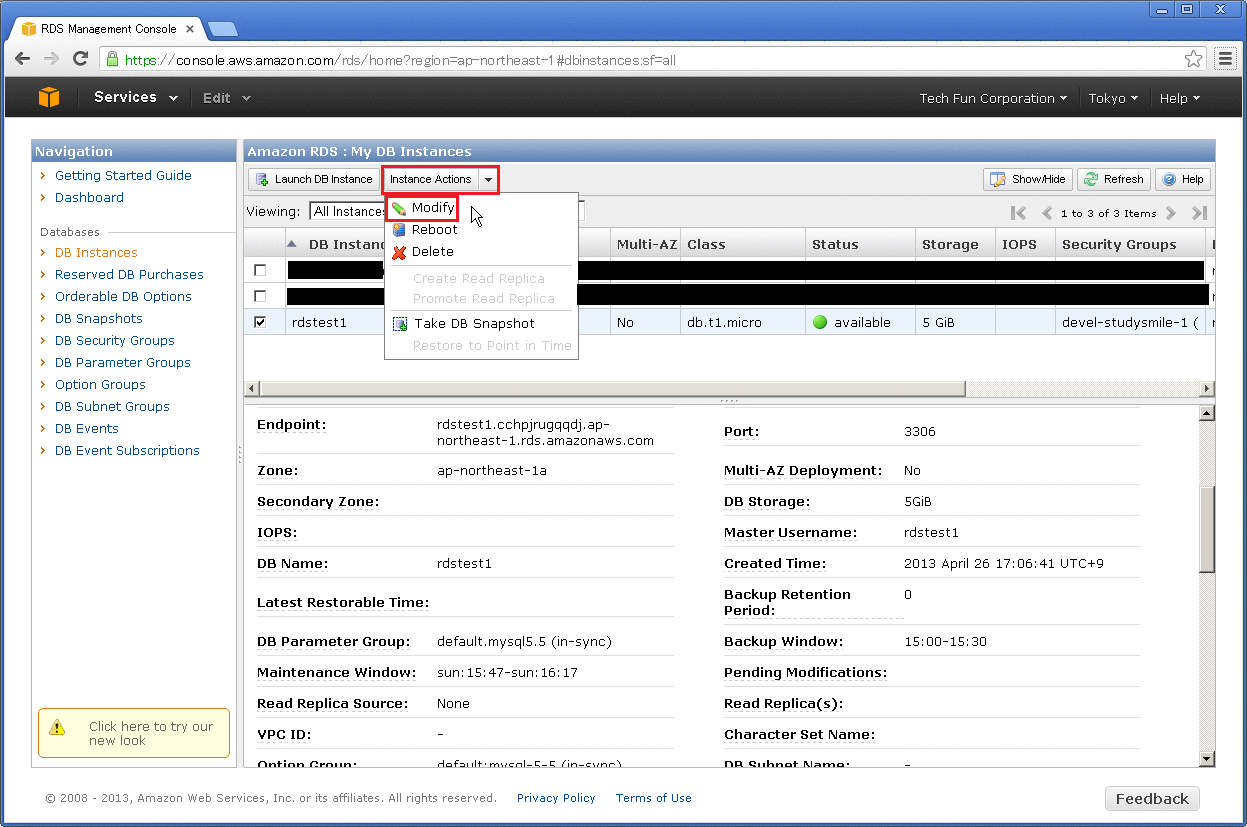The image size is (1247, 827).
Task: Open the Services dropdown
Action: 135,98
